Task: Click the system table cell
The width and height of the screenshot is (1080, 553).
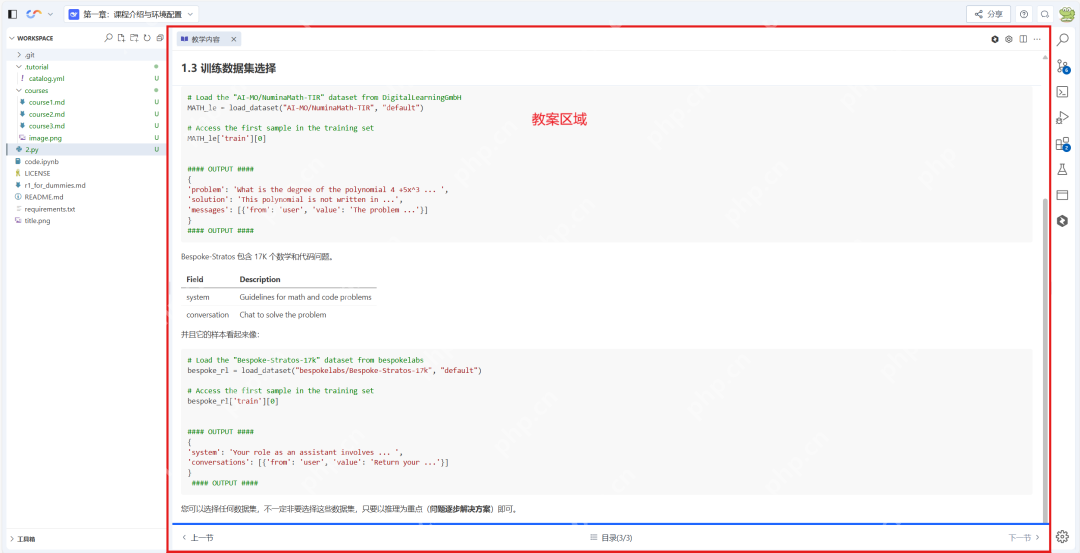Action: coord(198,297)
